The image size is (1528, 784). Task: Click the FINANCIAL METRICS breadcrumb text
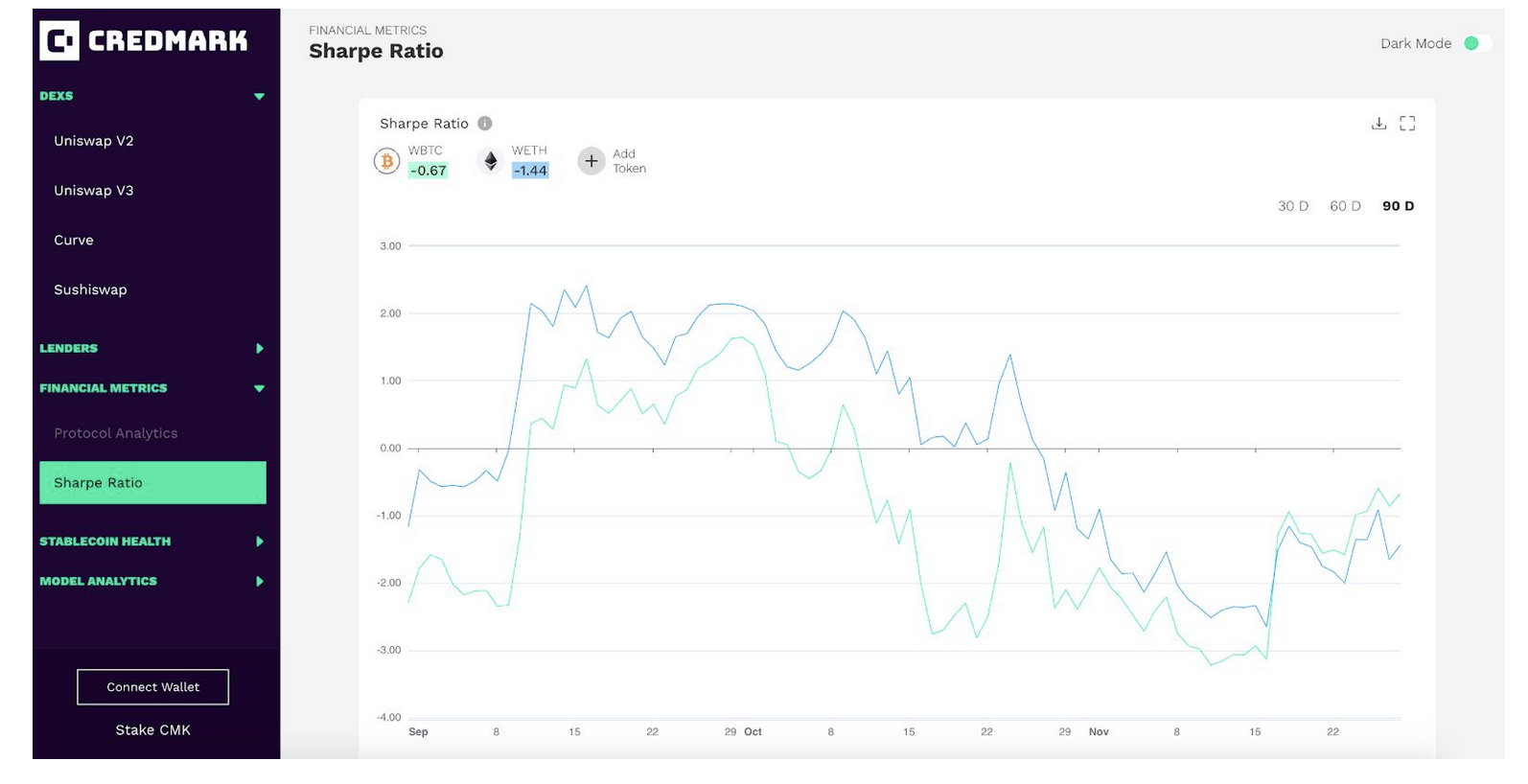point(368,31)
